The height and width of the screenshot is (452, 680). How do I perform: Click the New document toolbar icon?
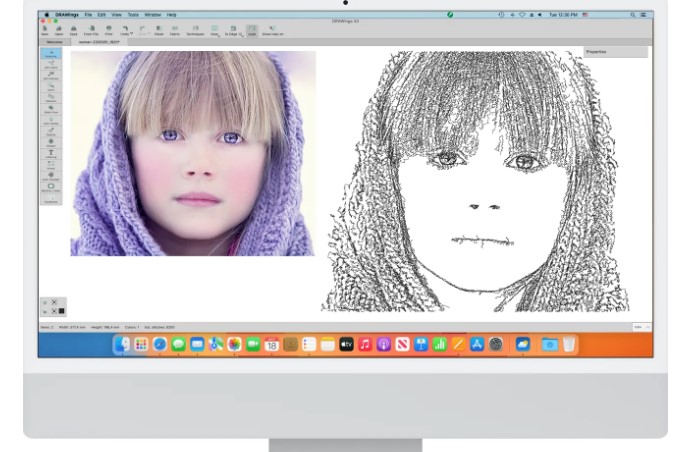(x=46, y=30)
